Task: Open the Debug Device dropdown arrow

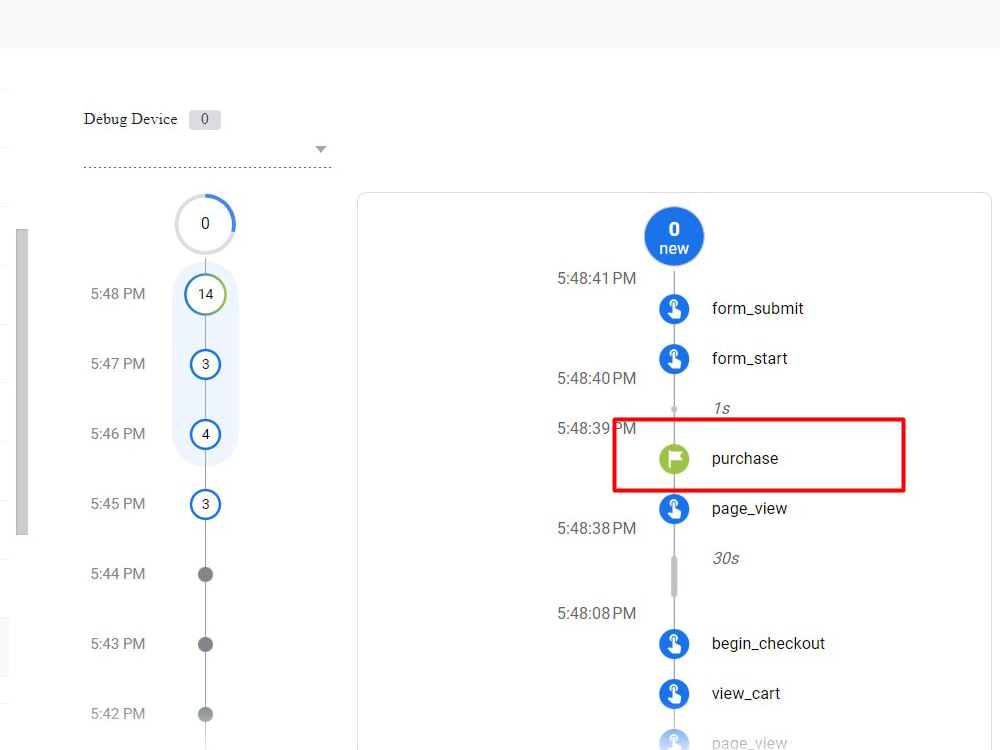Action: (321, 149)
